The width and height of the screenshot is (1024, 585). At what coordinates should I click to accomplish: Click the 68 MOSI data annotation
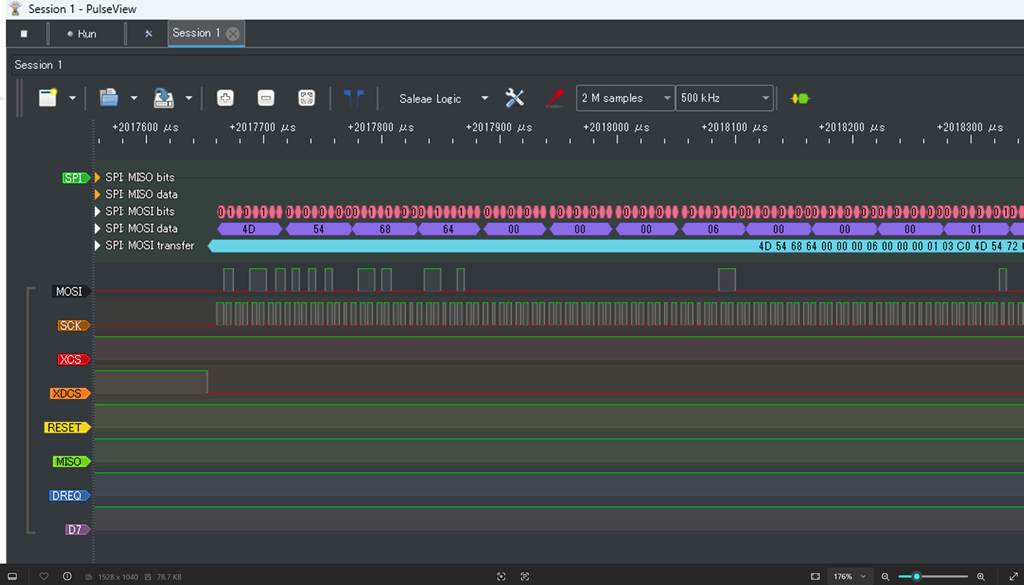tap(385, 229)
